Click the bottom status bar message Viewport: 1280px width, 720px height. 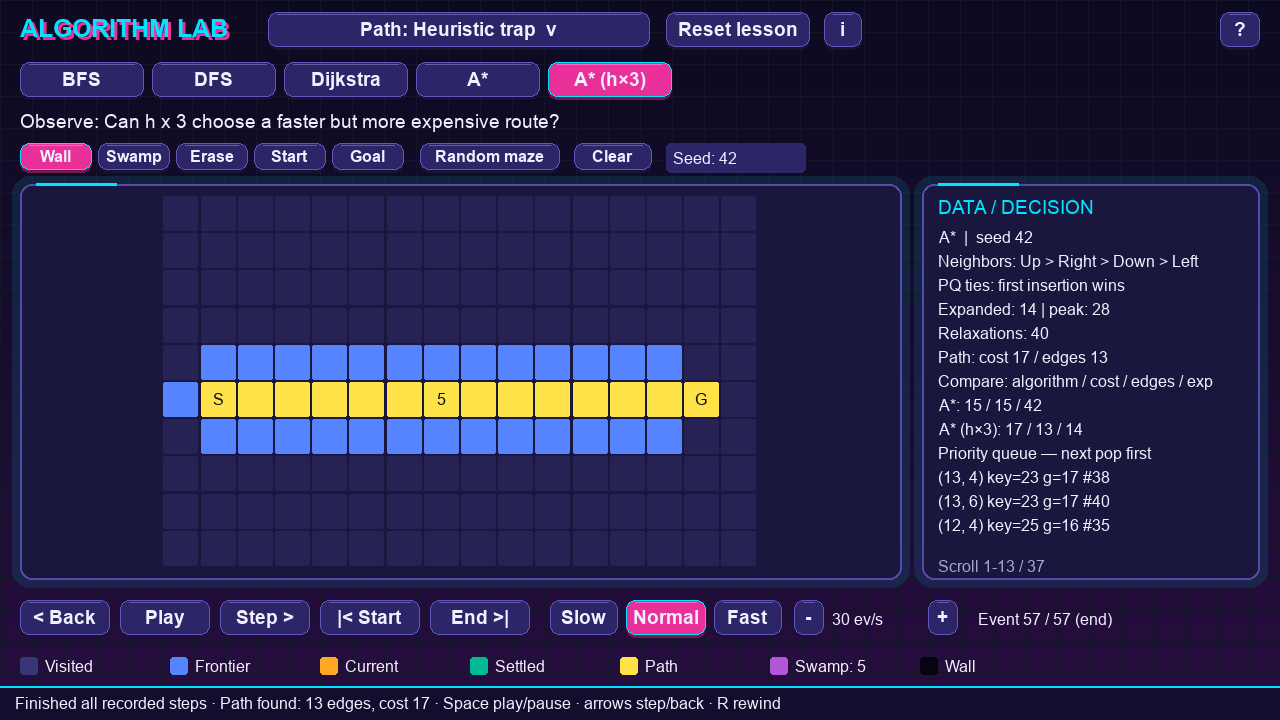(x=398, y=704)
